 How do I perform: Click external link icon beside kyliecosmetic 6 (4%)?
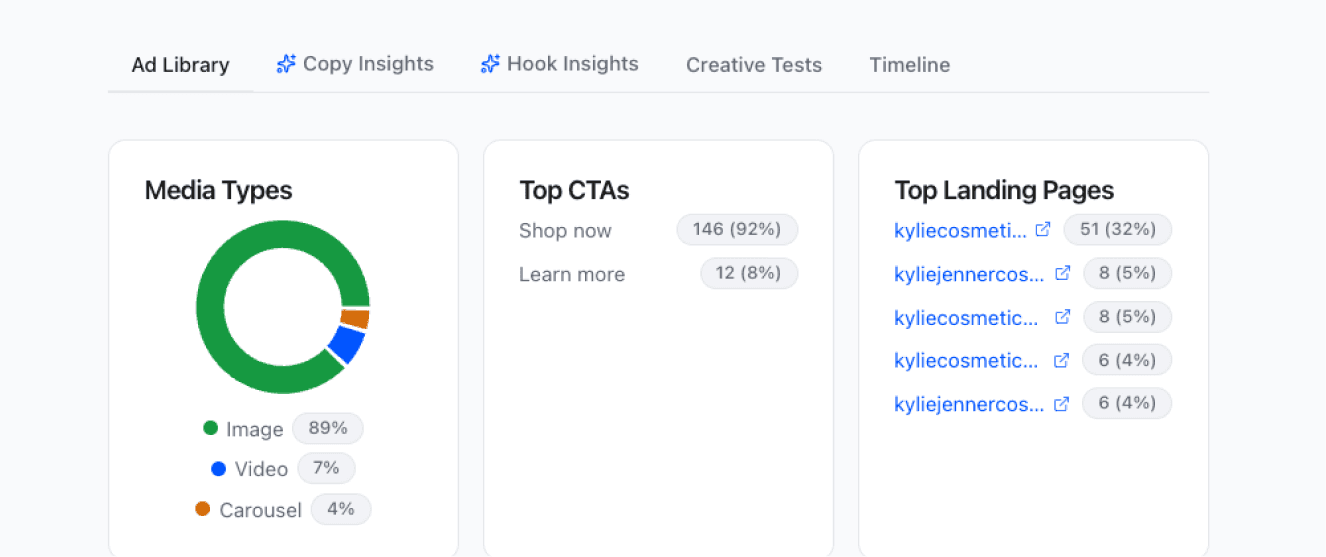tap(1062, 360)
